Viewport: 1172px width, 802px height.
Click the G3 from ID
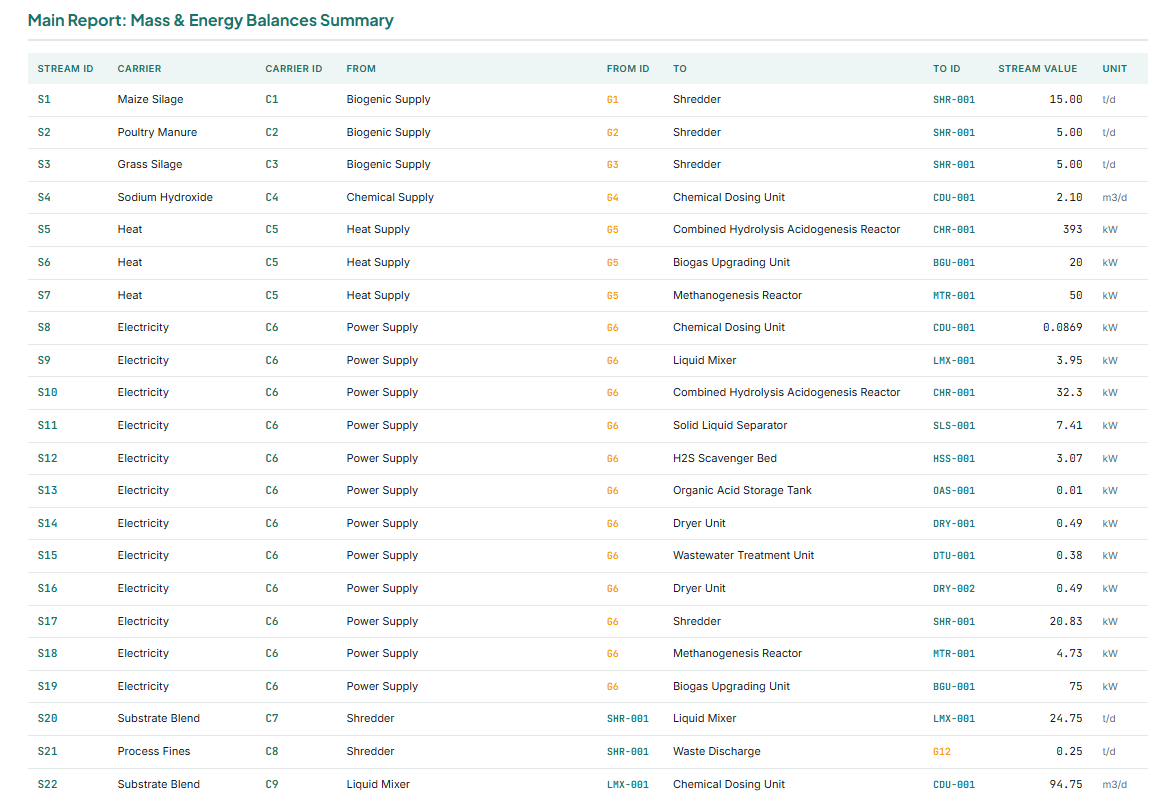pyautogui.click(x=612, y=164)
